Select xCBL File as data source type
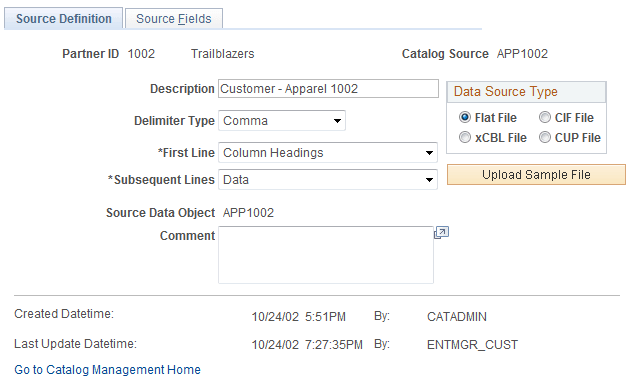 pyautogui.click(x=465, y=137)
